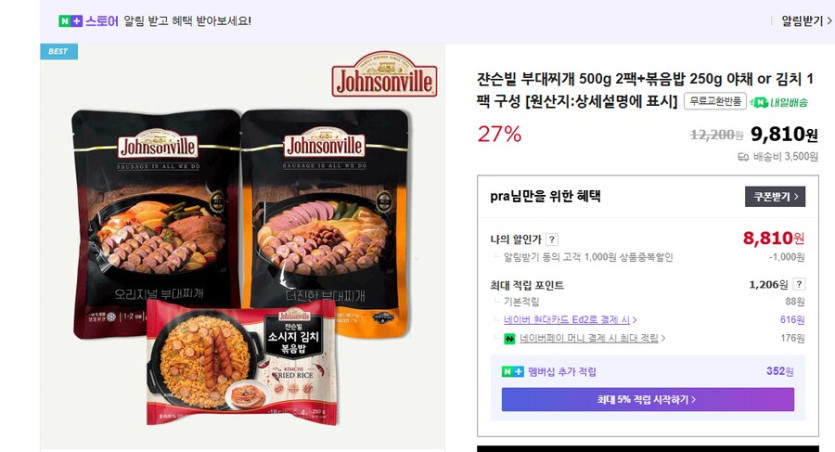This screenshot has width=835, height=452.
Task: Open the main product image
Action: click(x=242, y=248)
